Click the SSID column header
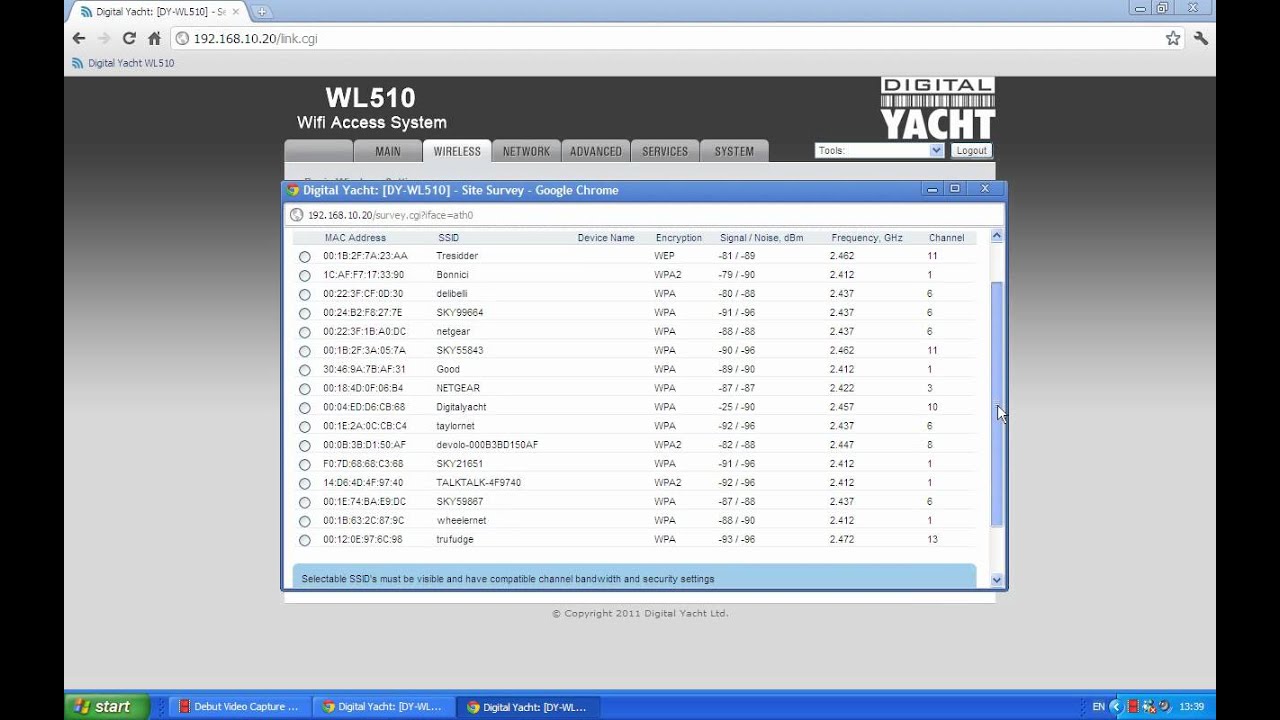 [x=448, y=238]
